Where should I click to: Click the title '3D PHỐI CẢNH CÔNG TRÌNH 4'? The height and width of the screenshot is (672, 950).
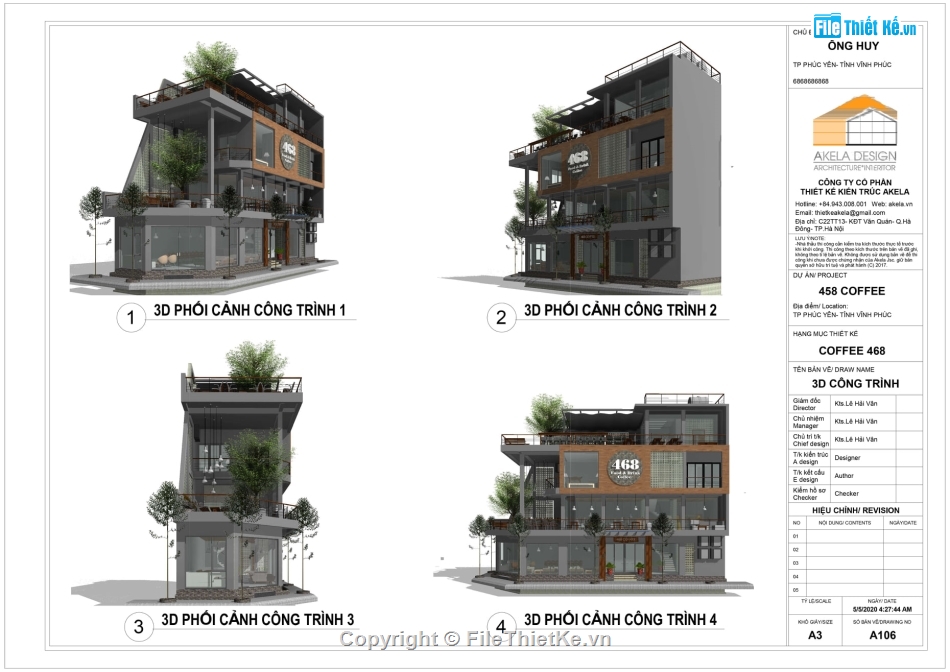click(x=620, y=619)
